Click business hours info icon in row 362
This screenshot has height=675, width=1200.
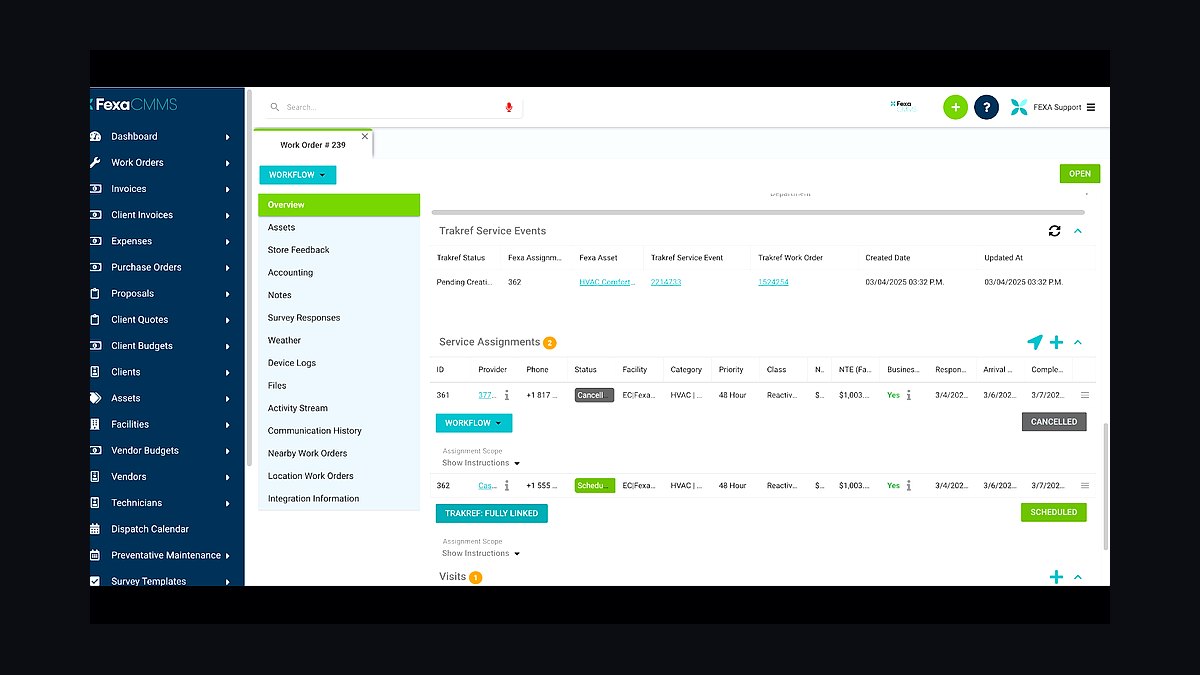[x=909, y=485]
